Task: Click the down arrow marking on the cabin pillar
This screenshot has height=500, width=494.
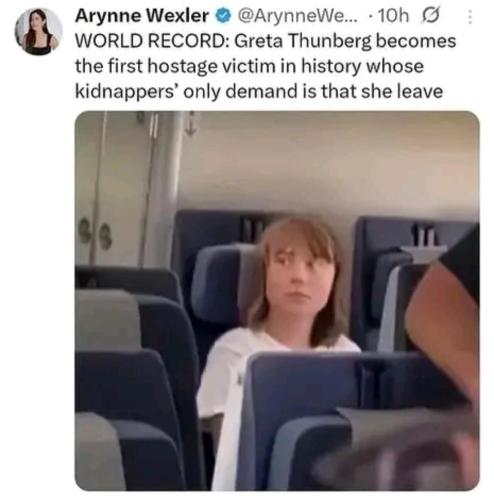Action: coord(190,124)
